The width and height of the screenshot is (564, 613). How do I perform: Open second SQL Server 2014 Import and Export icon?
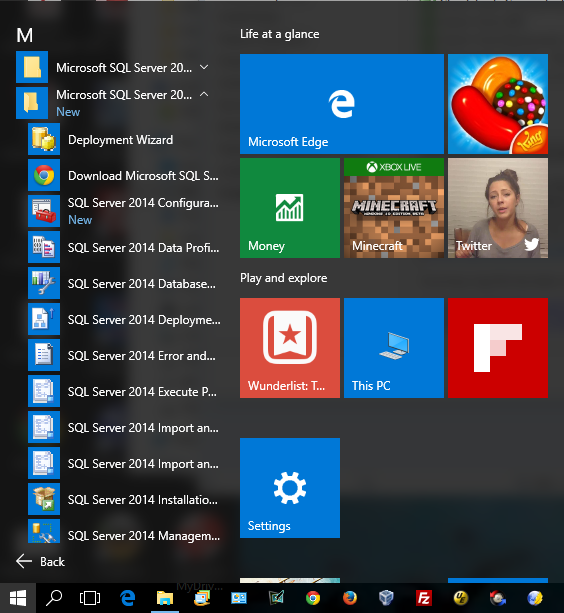44,463
